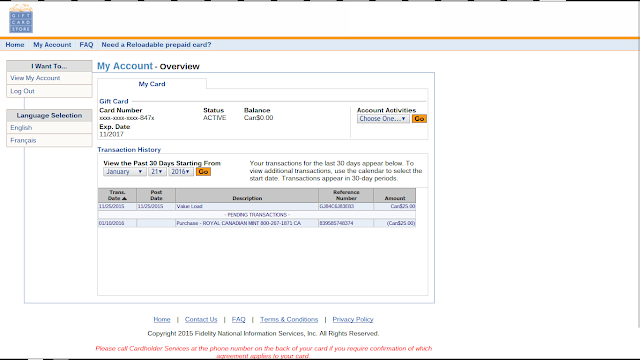Click the Post Date column header

tap(156, 196)
